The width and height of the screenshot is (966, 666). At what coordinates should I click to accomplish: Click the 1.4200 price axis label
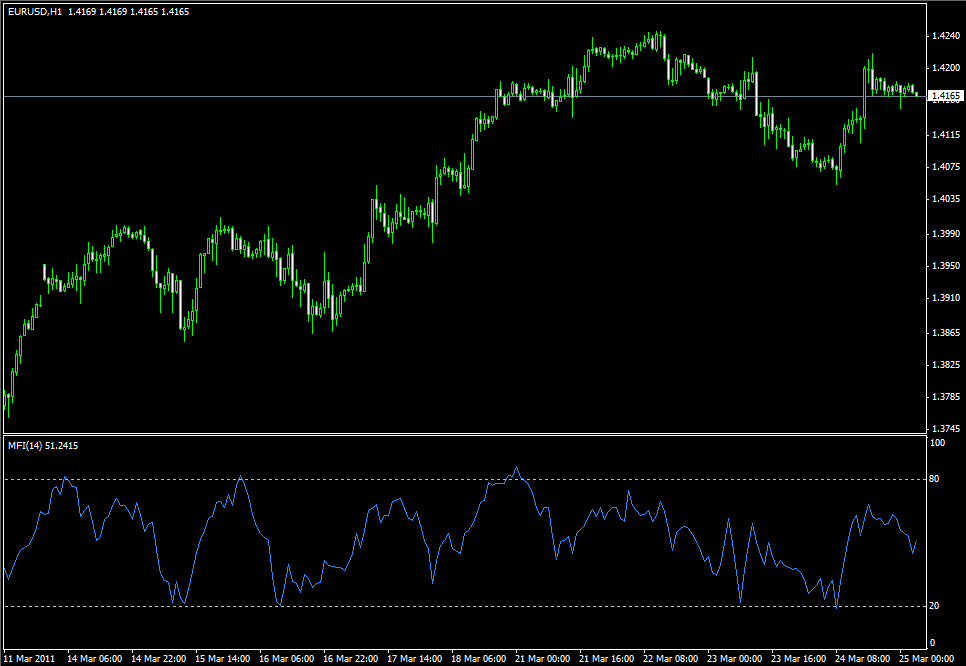click(946, 68)
